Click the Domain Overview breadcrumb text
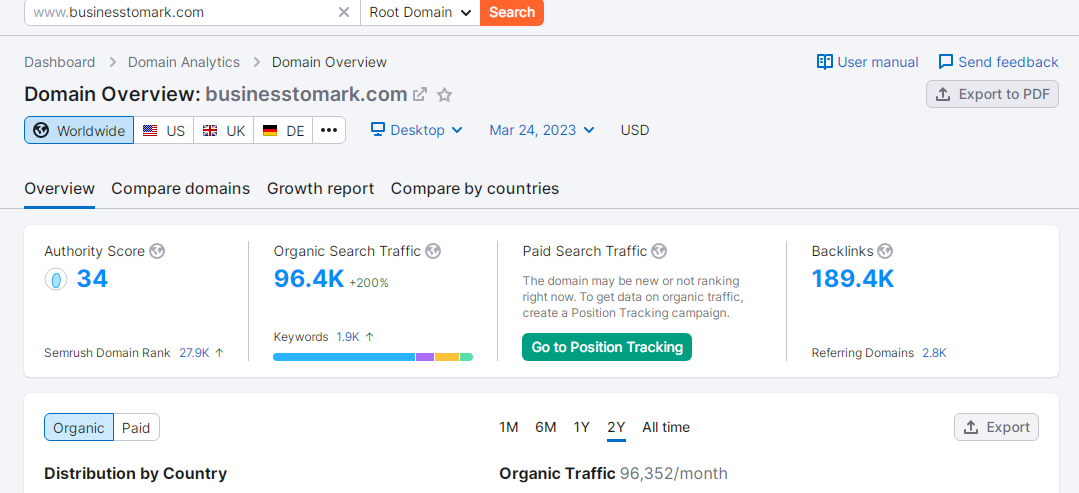 point(329,62)
